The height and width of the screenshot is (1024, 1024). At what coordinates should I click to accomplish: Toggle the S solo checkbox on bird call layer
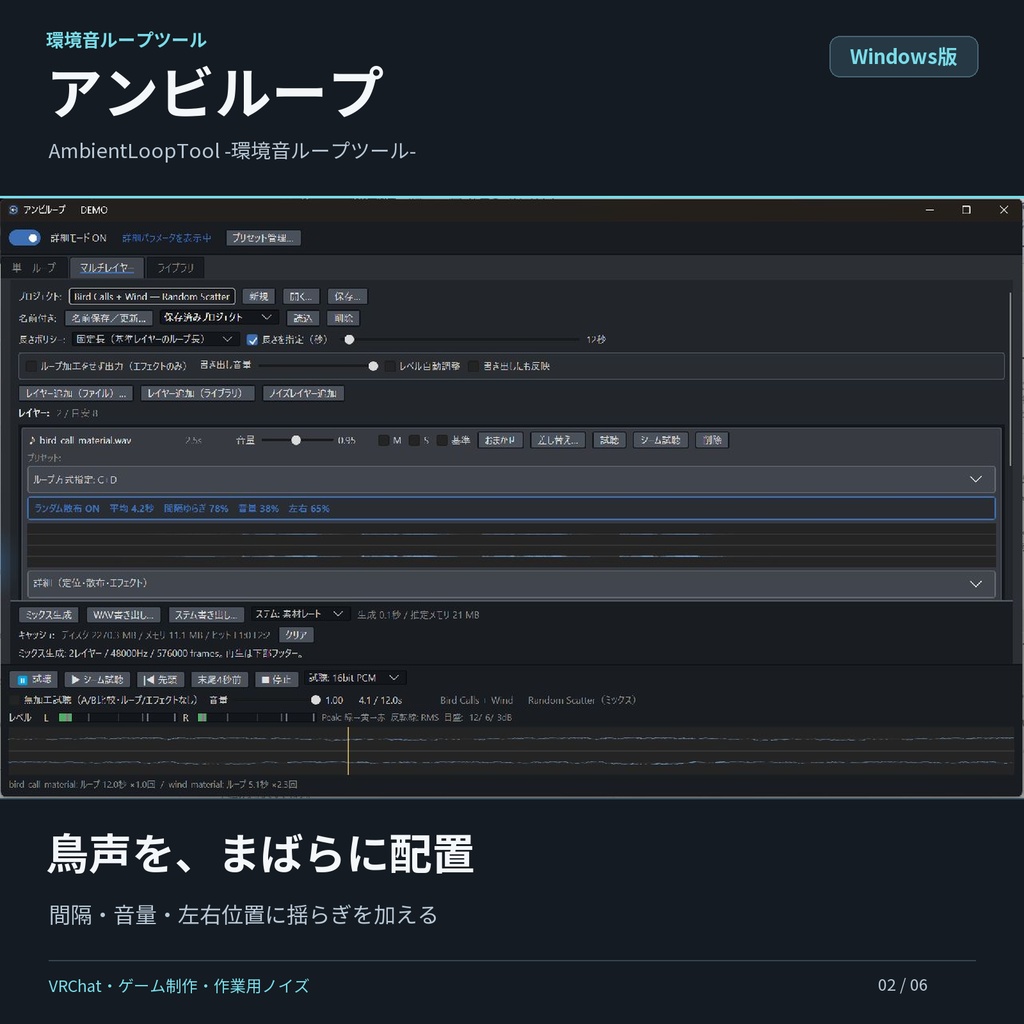click(x=414, y=440)
